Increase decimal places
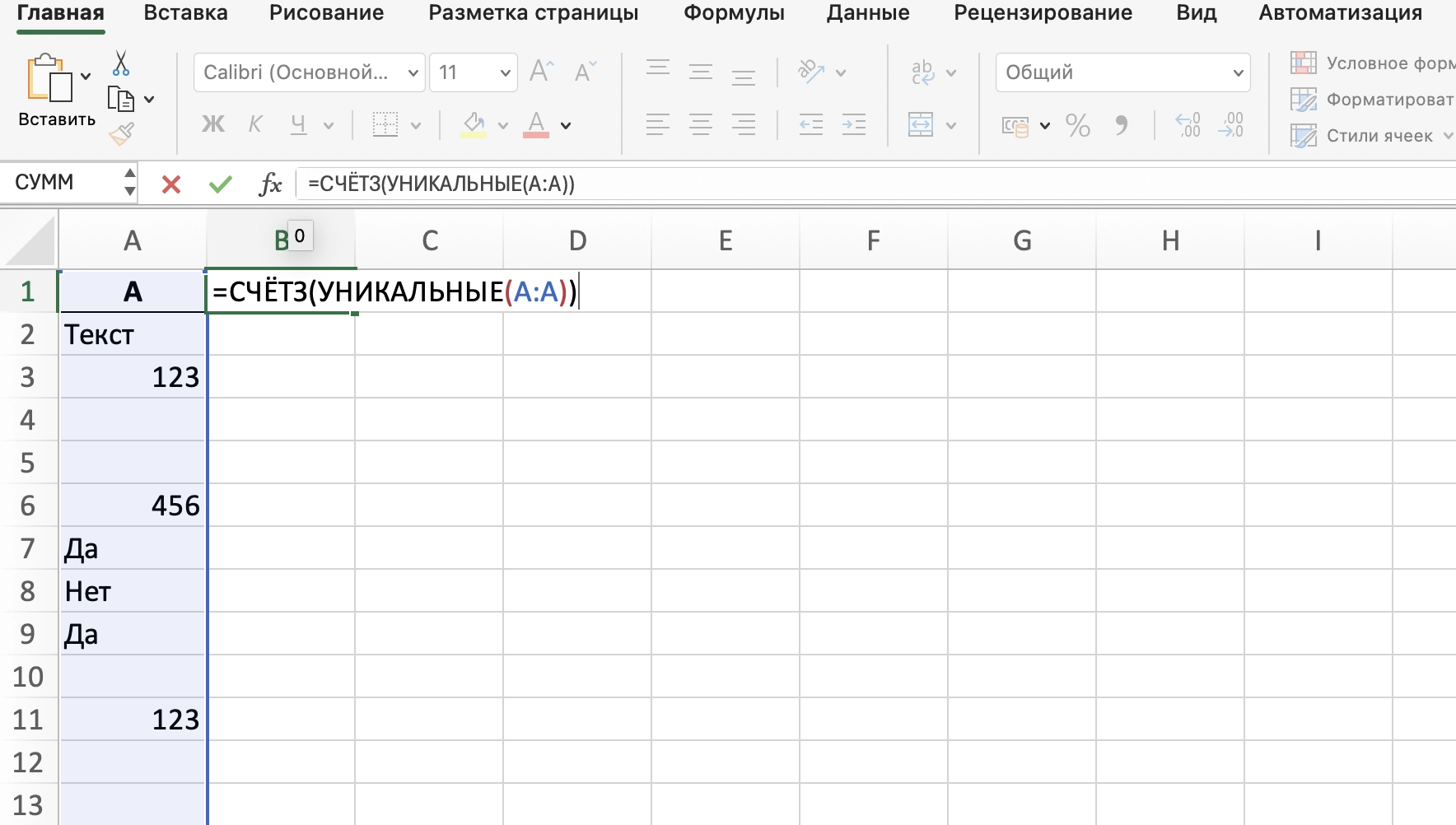 click(x=1188, y=125)
